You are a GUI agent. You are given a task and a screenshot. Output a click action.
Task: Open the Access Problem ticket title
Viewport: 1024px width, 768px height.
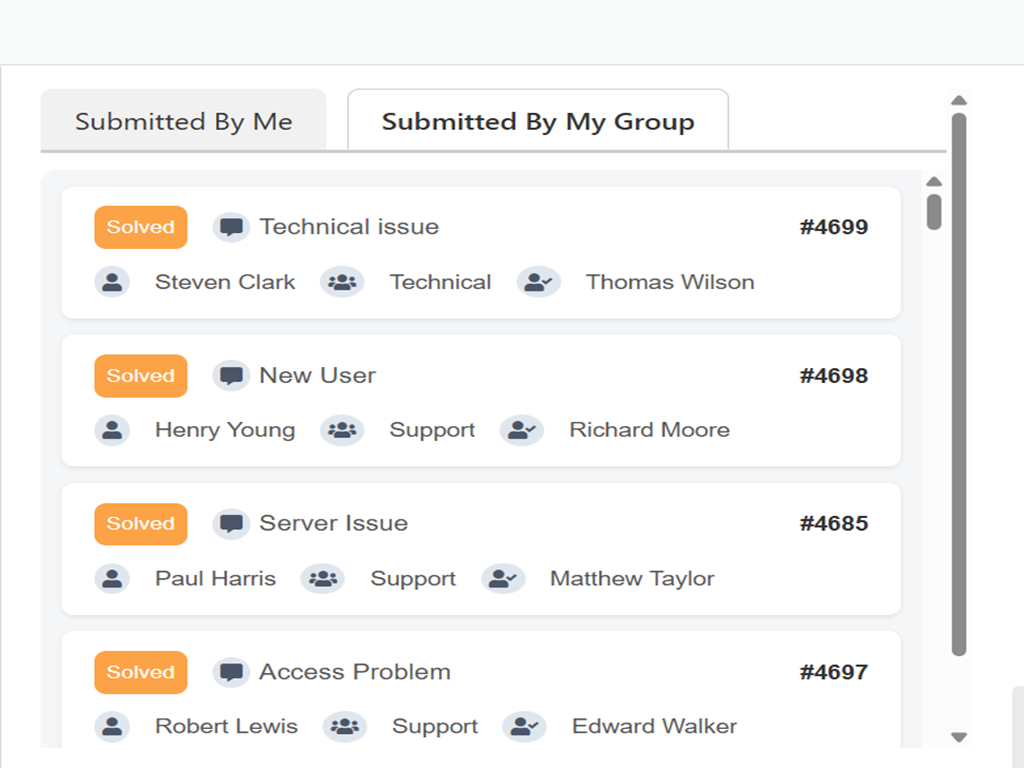[355, 672]
